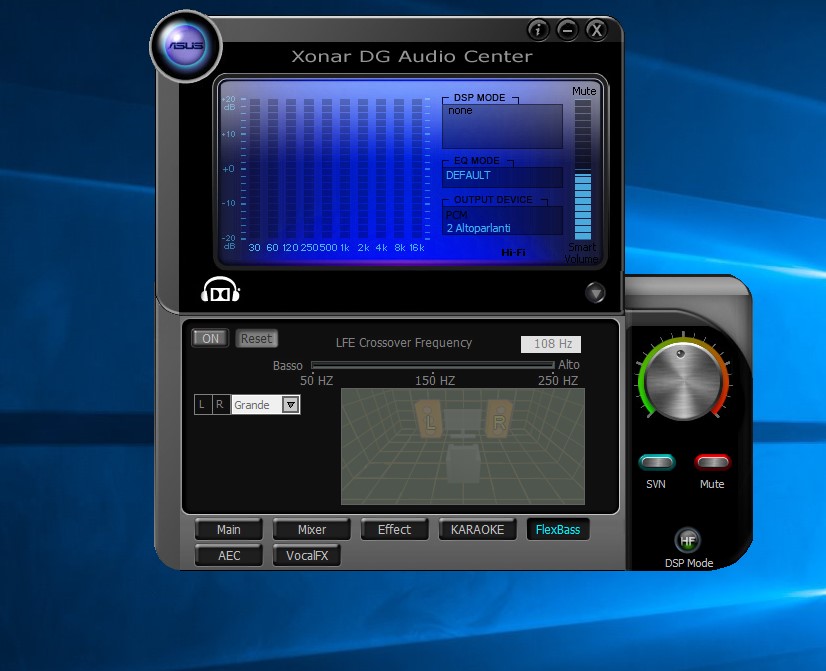Collapse the panel with the round arrow button
The height and width of the screenshot is (671, 826).
pyautogui.click(x=595, y=293)
